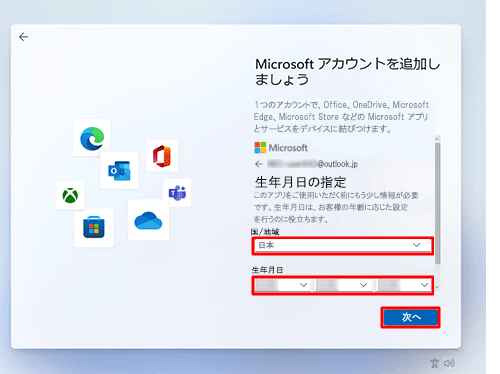Click the Xbox icon tile
This screenshot has height=374, width=500.
click(x=70, y=196)
